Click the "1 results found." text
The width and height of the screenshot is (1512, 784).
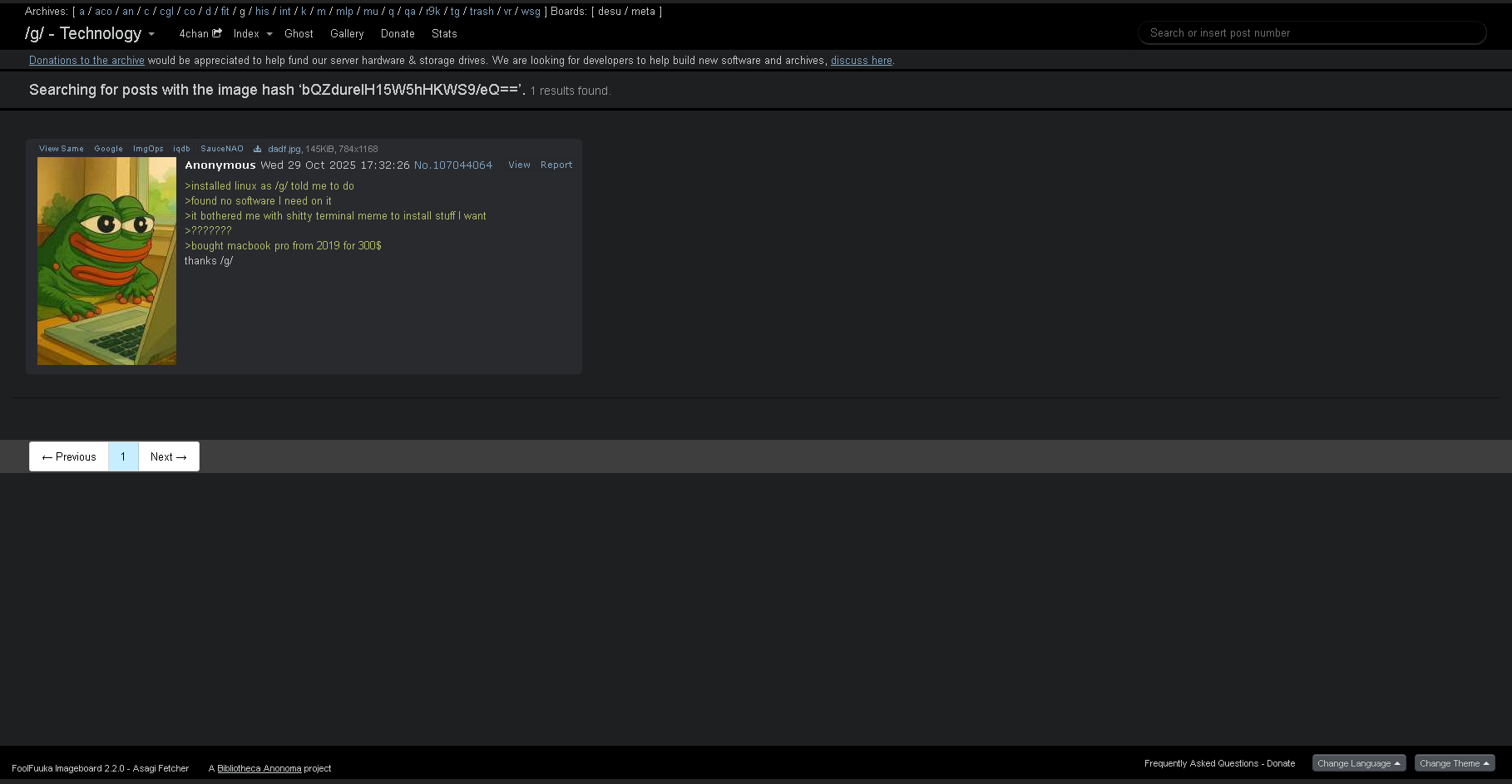pyautogui.click(x=571, y=91)
